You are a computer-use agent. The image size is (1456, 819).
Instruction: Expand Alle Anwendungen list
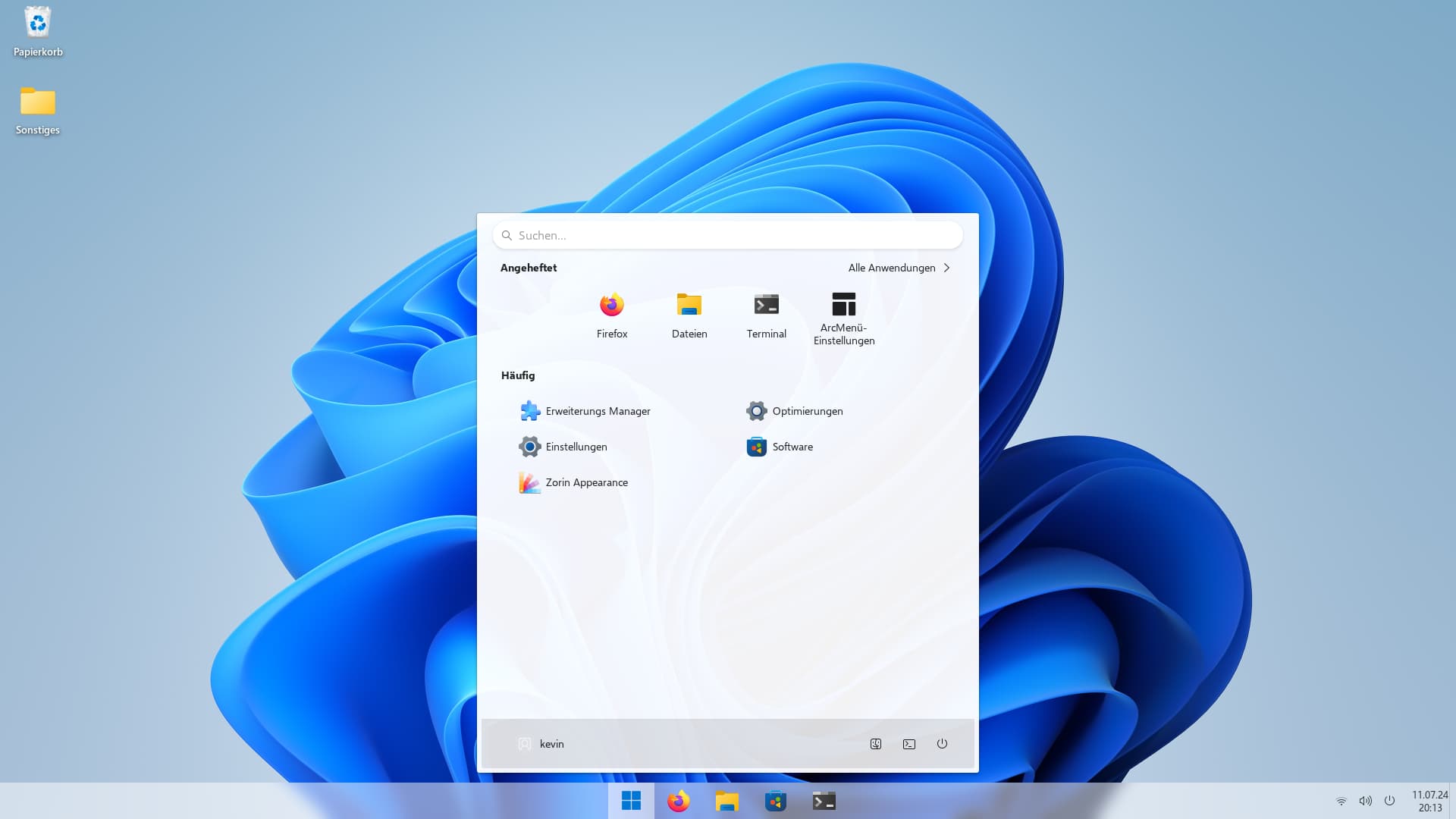tap(899, 268)
